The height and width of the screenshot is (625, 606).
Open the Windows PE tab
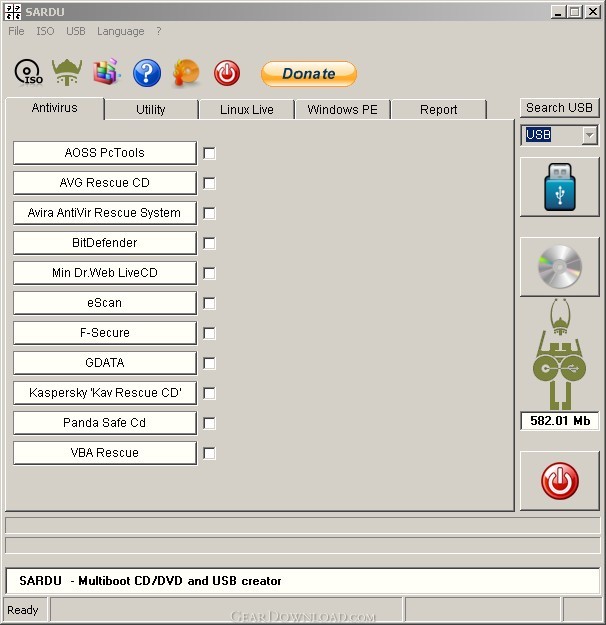342,110
